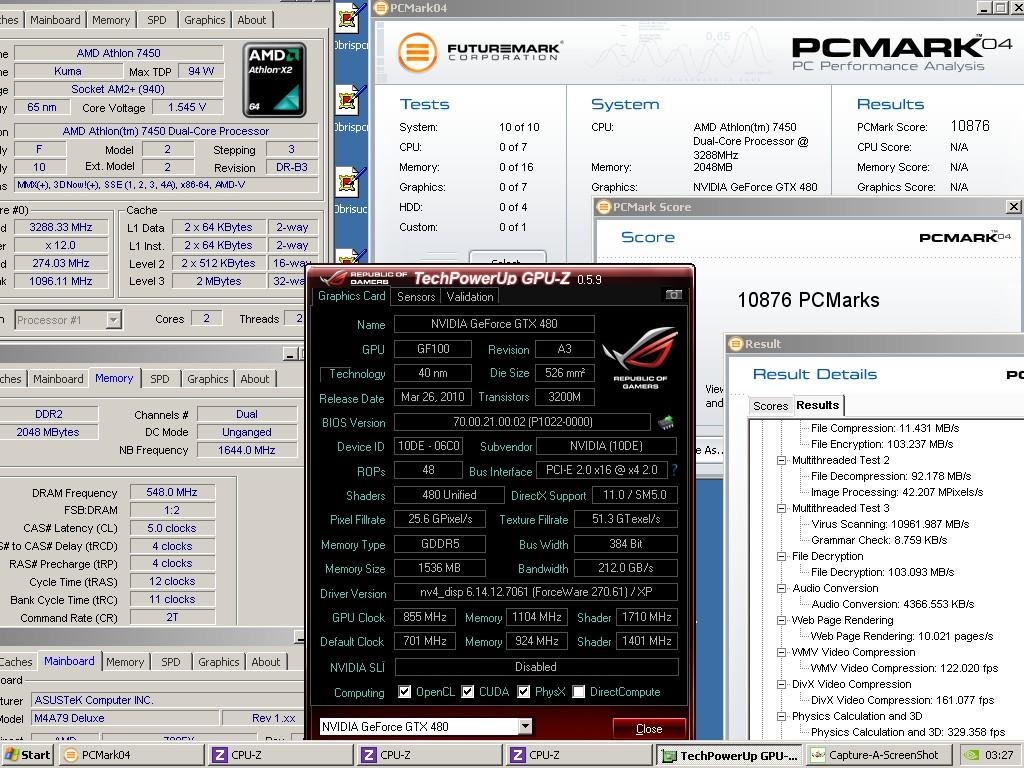Select the Virus Scanning result row

(890, 524)
